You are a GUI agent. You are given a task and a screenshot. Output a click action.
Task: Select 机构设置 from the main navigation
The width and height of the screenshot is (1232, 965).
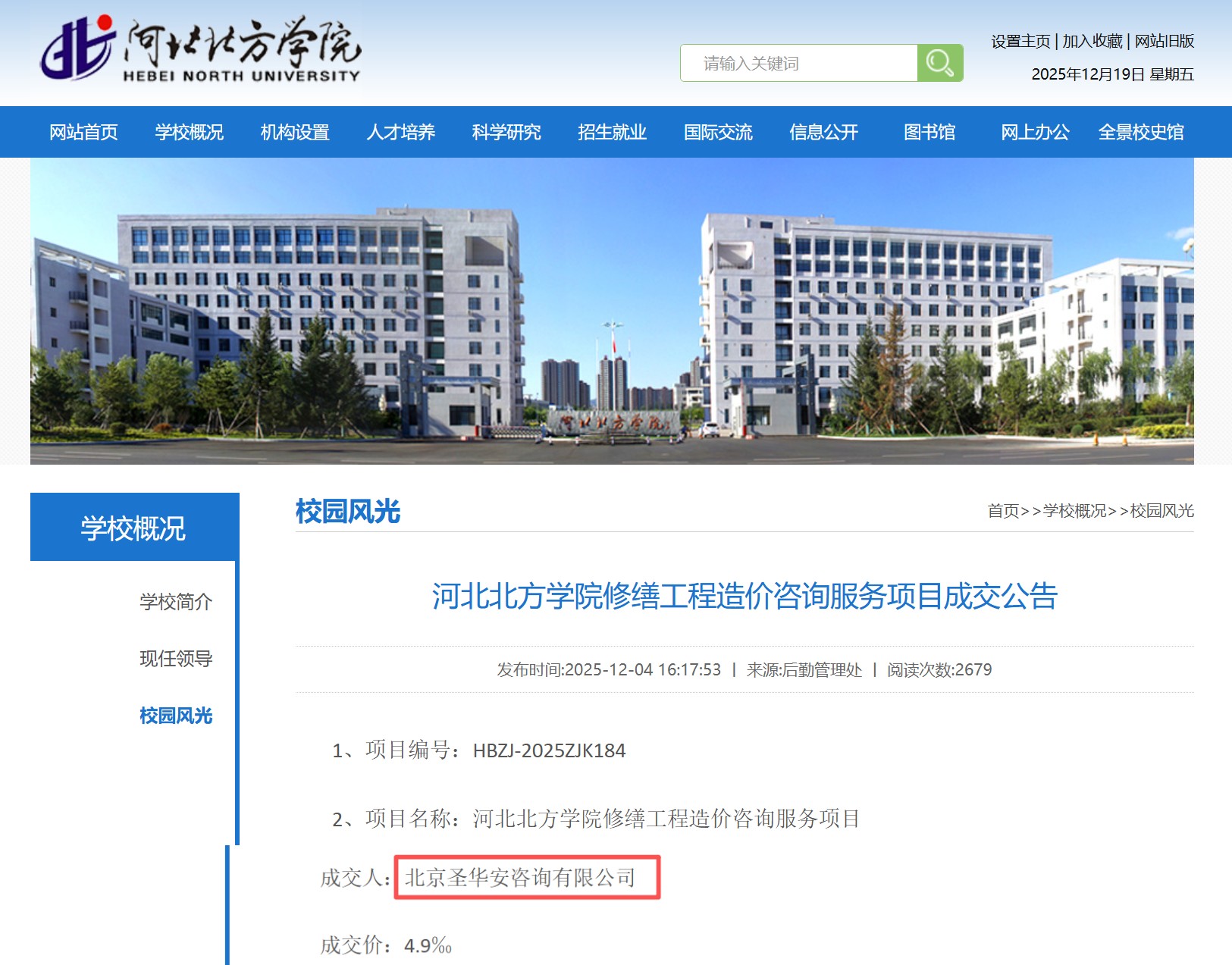click(x=295, y=132)
